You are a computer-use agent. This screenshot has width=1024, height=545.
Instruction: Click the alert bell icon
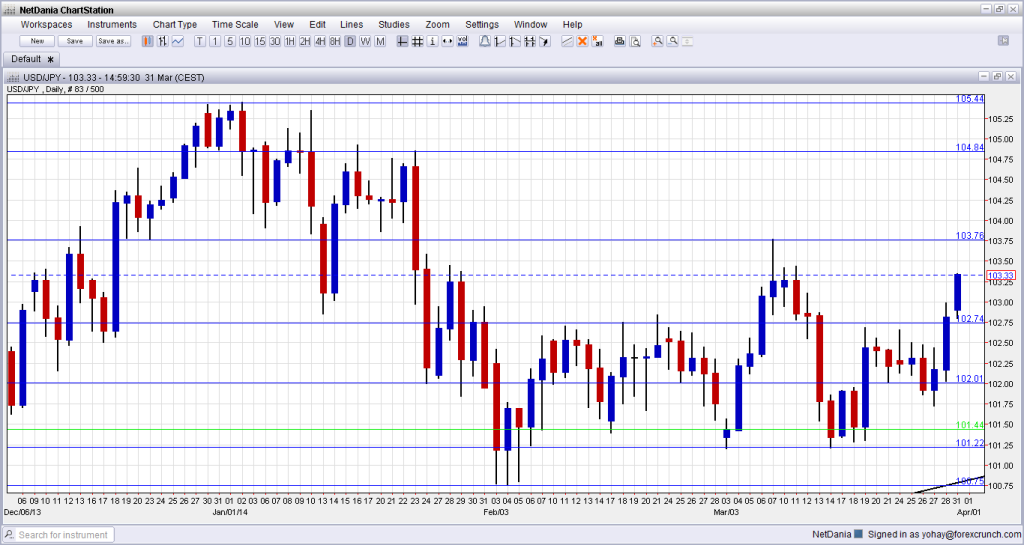pos(485,41)
